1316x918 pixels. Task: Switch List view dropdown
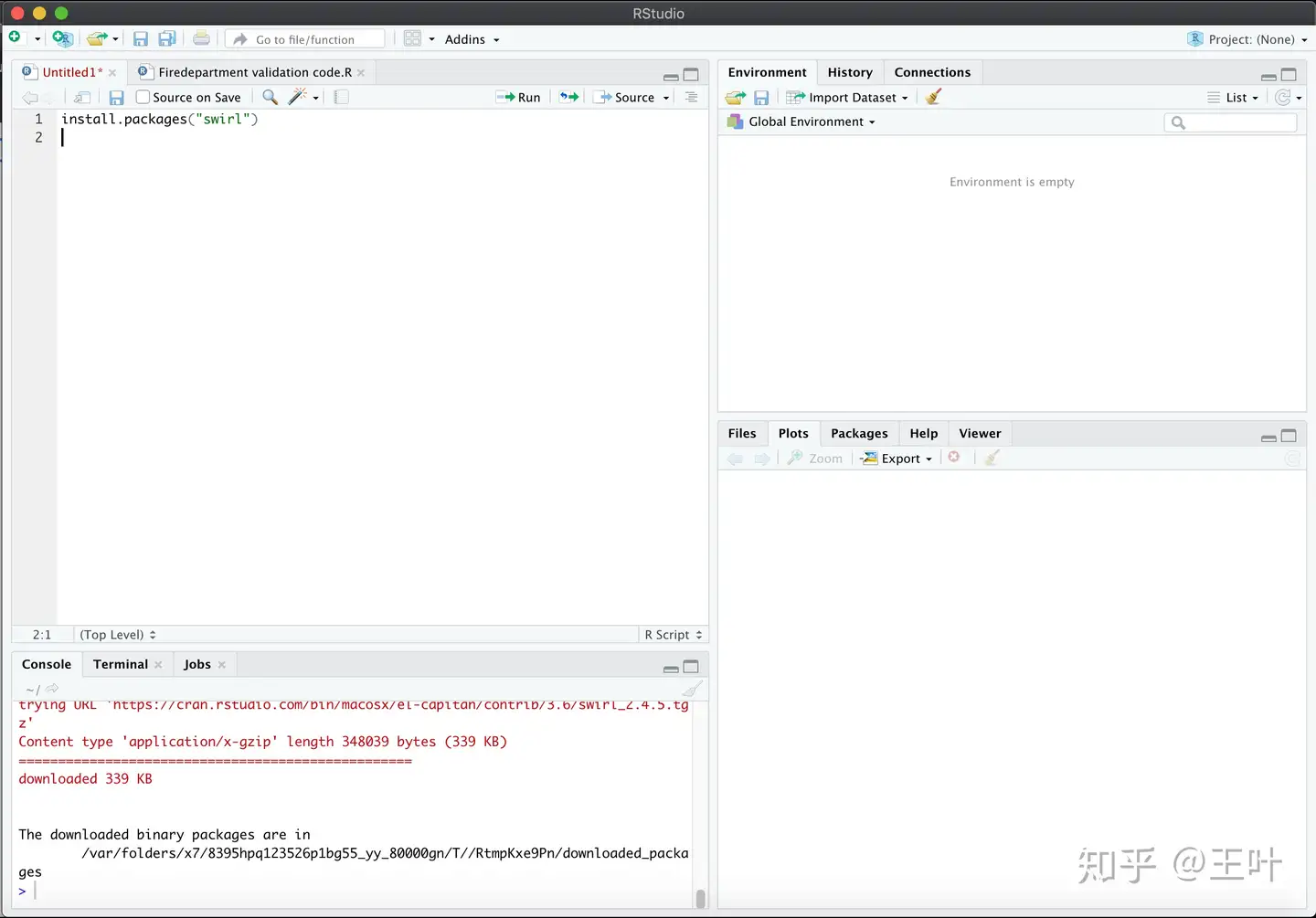pyautogui.click(x=1233, y=98)
